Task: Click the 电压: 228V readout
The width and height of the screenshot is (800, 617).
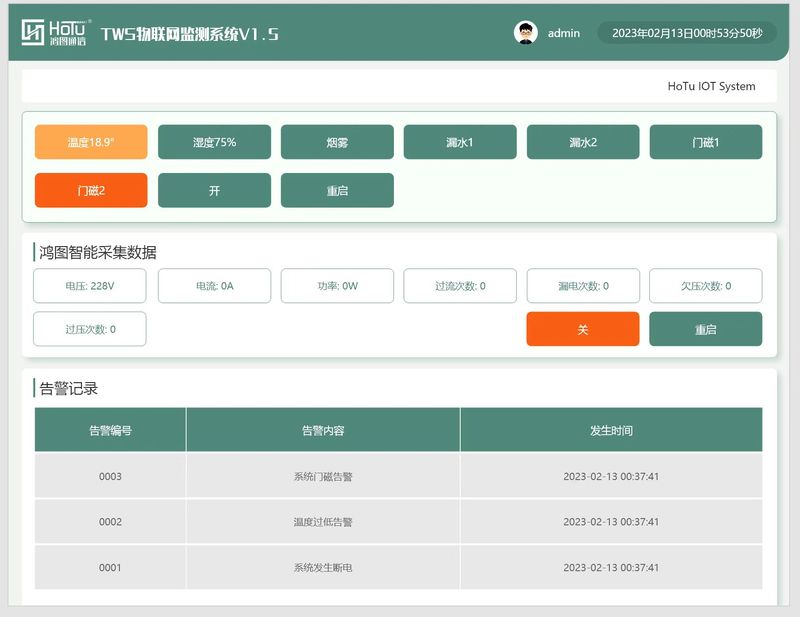Action: point(90,286)
